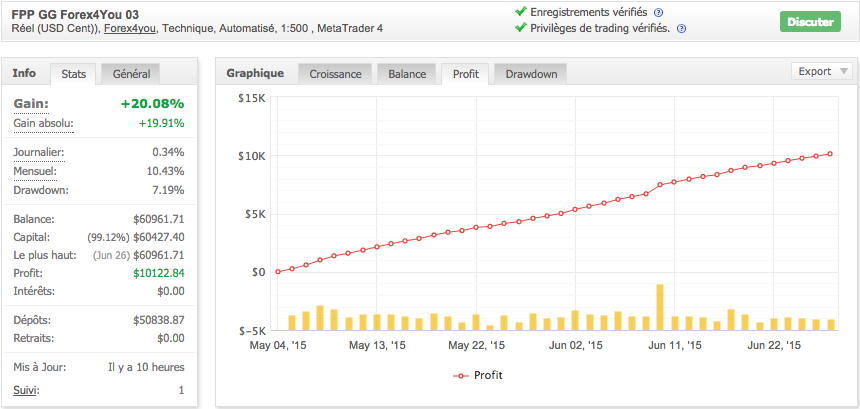Screen dimensions: 860x409
Task: Select the Balance chart tab
Action: pos(407,74)
